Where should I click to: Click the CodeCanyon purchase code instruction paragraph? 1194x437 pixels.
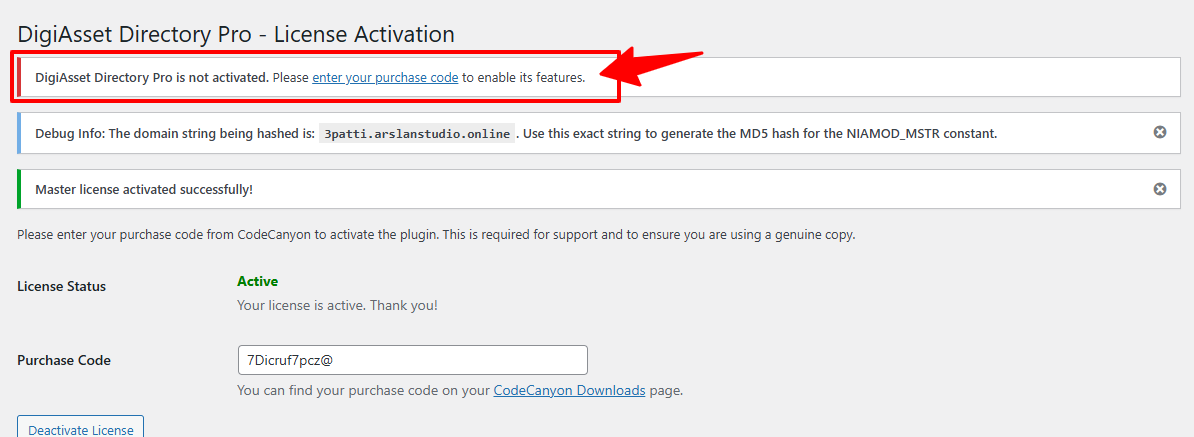point(436,235)
